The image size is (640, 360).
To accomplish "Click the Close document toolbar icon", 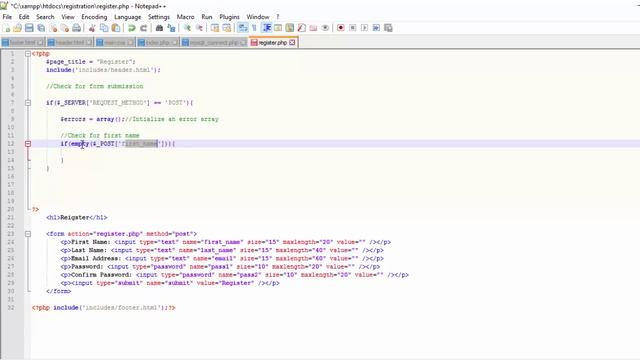I will [x=53, y=28].
